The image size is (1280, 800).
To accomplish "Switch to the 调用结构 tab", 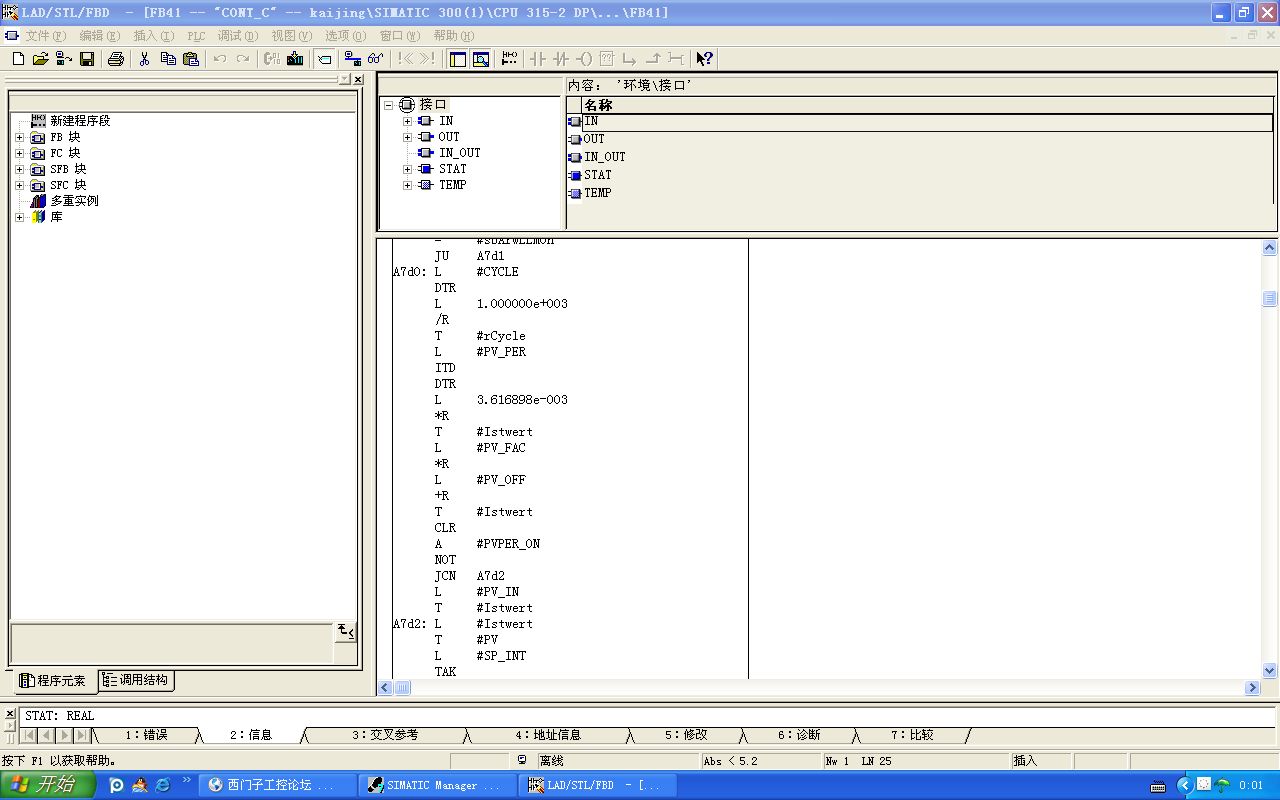I will [136, 680].
